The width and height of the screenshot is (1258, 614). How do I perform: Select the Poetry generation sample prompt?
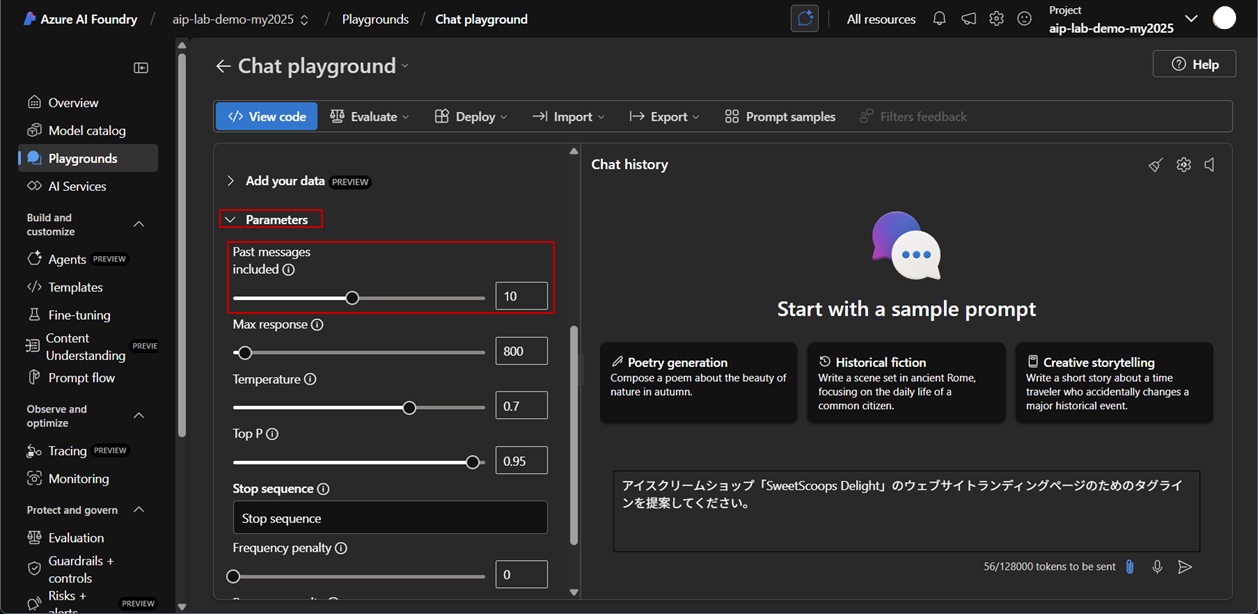coord(699,383)
